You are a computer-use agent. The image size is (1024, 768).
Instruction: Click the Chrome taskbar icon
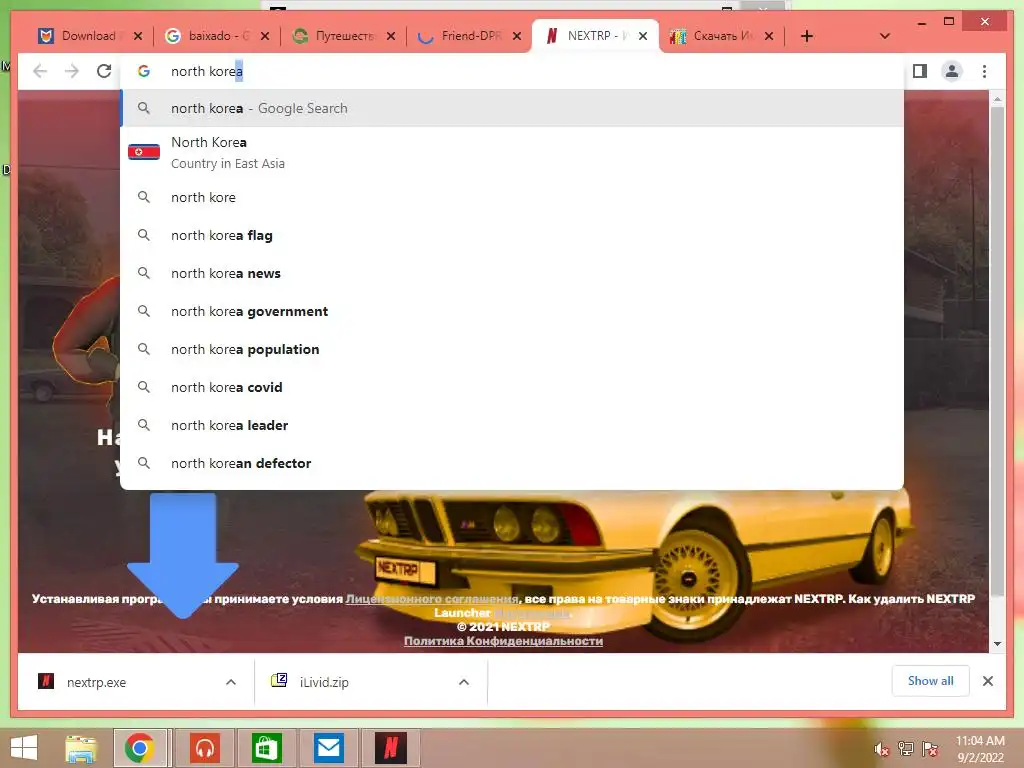click(x=140, y=748)
